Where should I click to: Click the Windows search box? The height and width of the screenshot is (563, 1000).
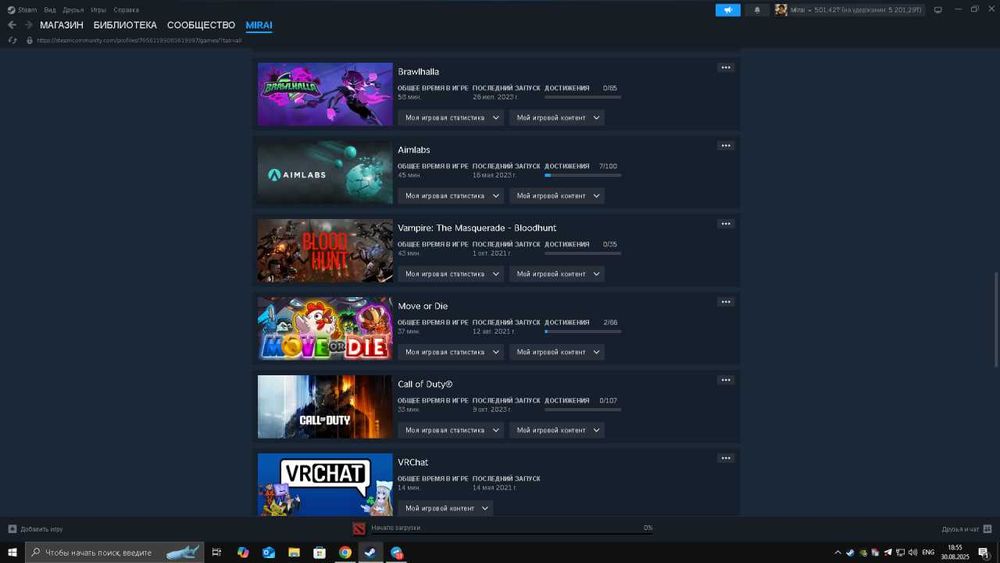coord(115,552)
